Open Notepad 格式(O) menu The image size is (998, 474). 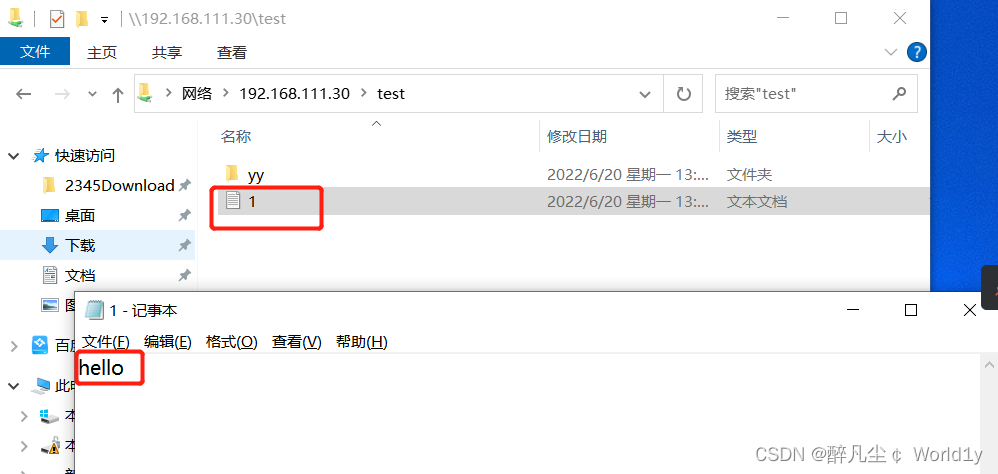point(232,342)
